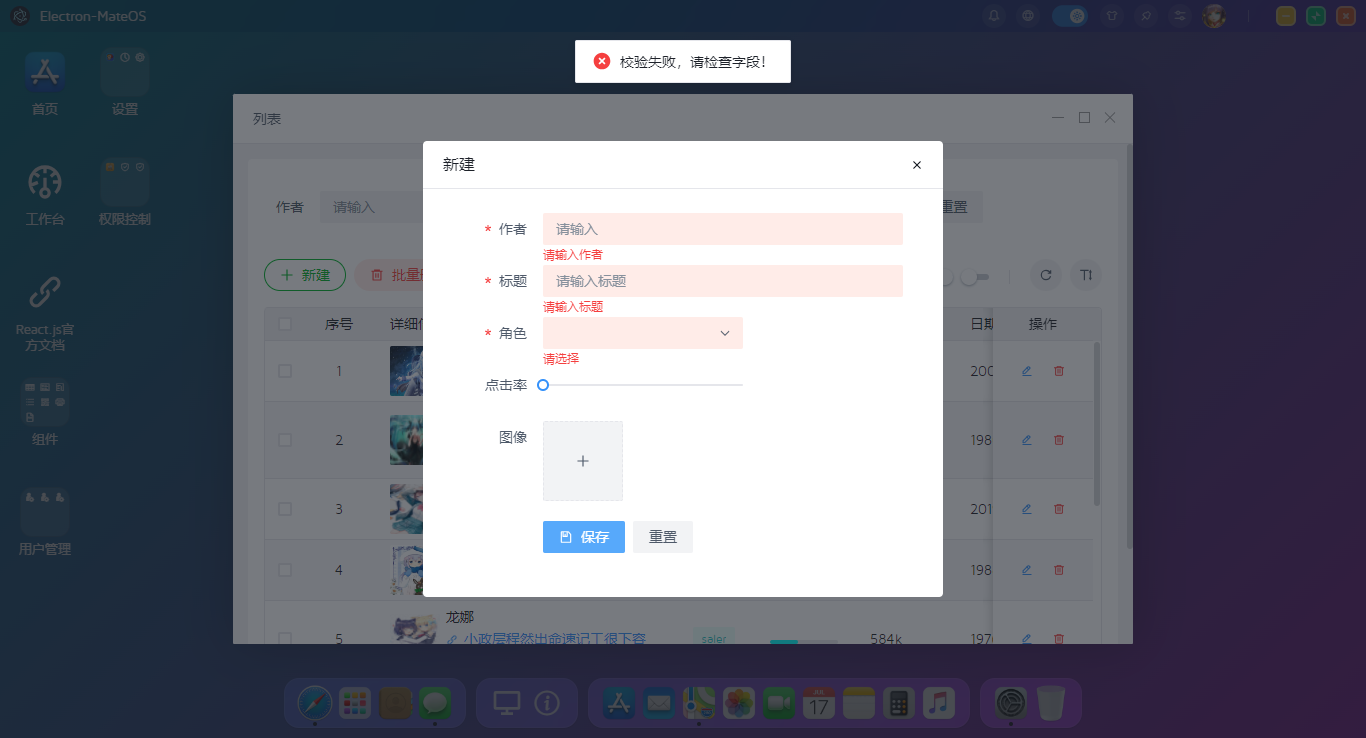This screenshot has height=738, width=1366.
Task: Open the Calculator app in the dock
Action: [898, 703]
